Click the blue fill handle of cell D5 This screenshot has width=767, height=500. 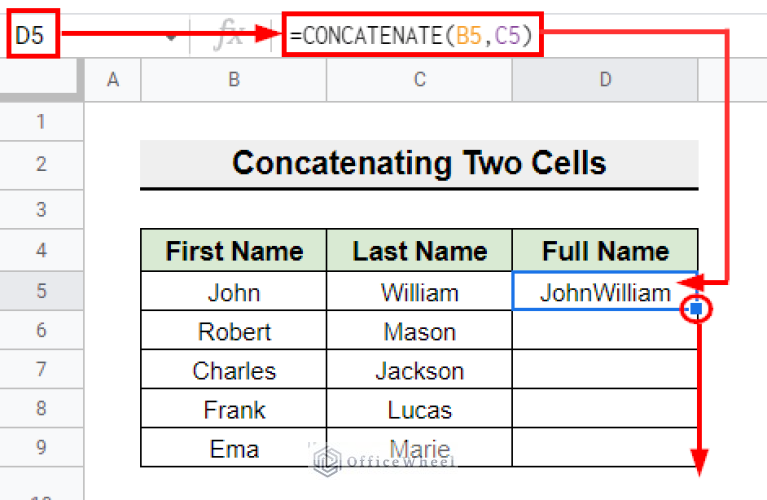click(697, 310)
